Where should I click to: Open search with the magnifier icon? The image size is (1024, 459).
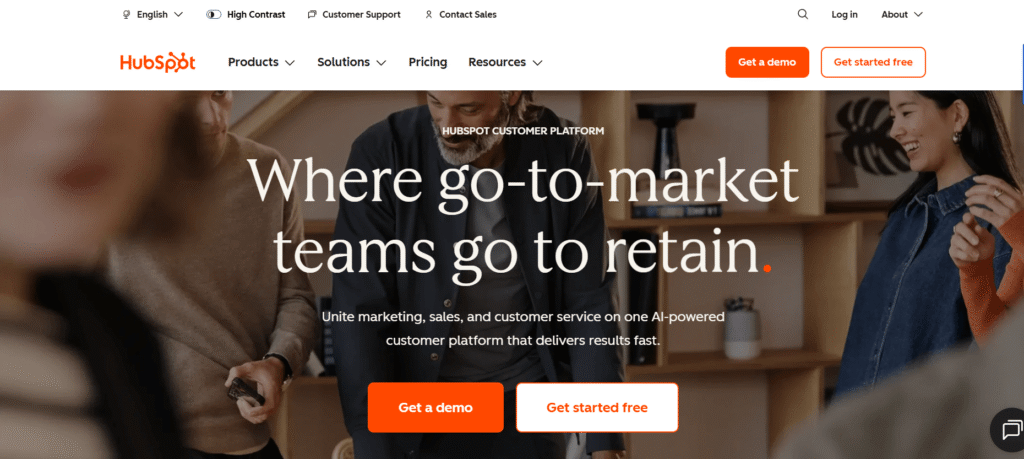tap(803, 14)
